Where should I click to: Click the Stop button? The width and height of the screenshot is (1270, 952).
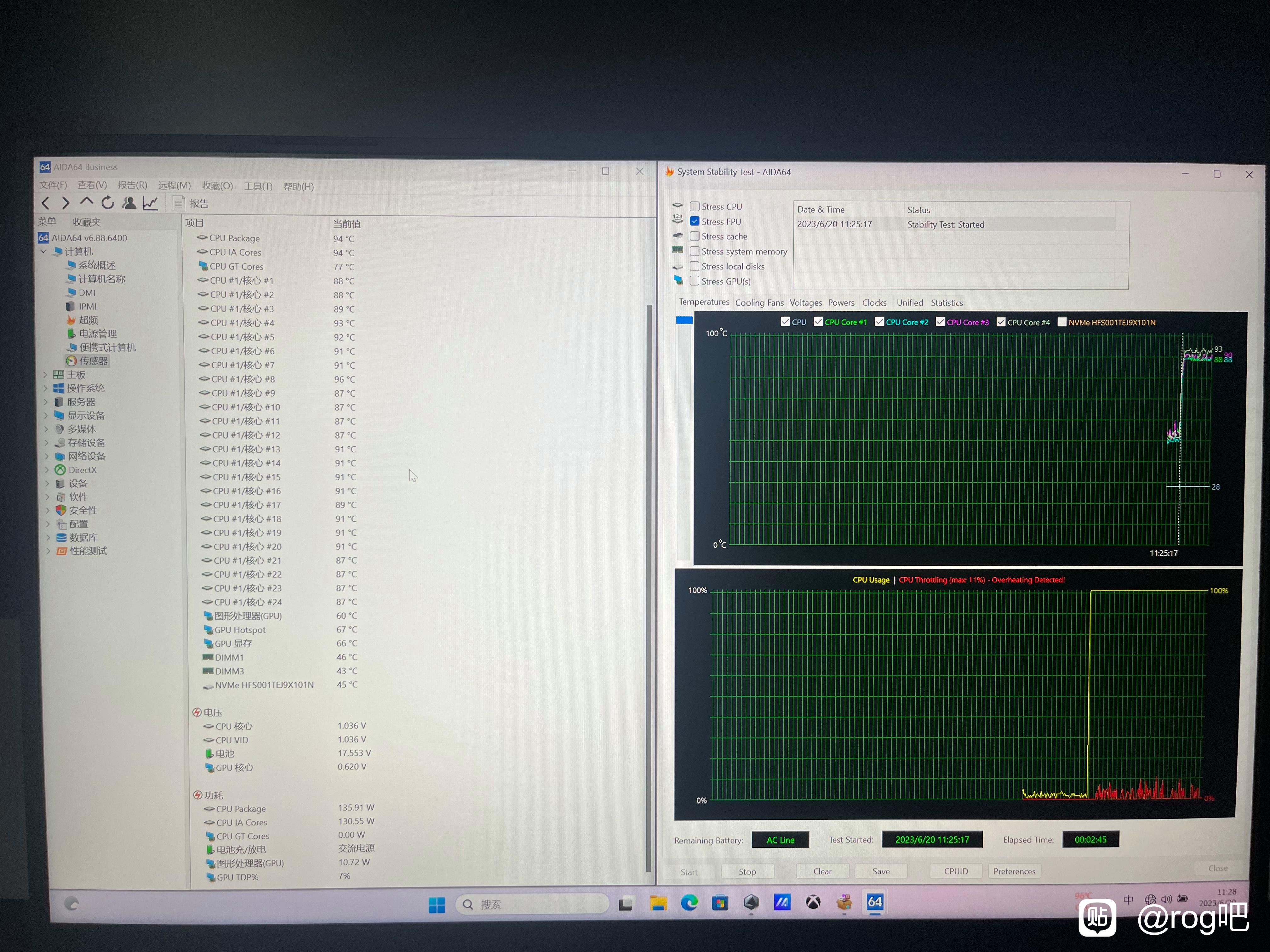[747, 872]
